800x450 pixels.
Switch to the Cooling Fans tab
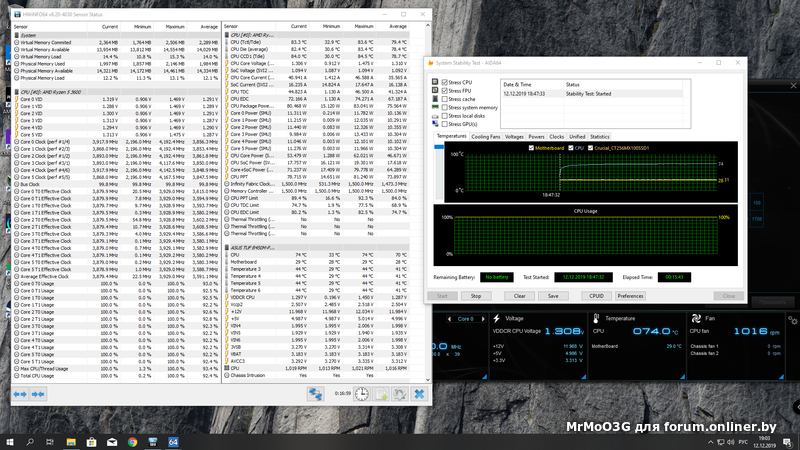click(486, 136)
